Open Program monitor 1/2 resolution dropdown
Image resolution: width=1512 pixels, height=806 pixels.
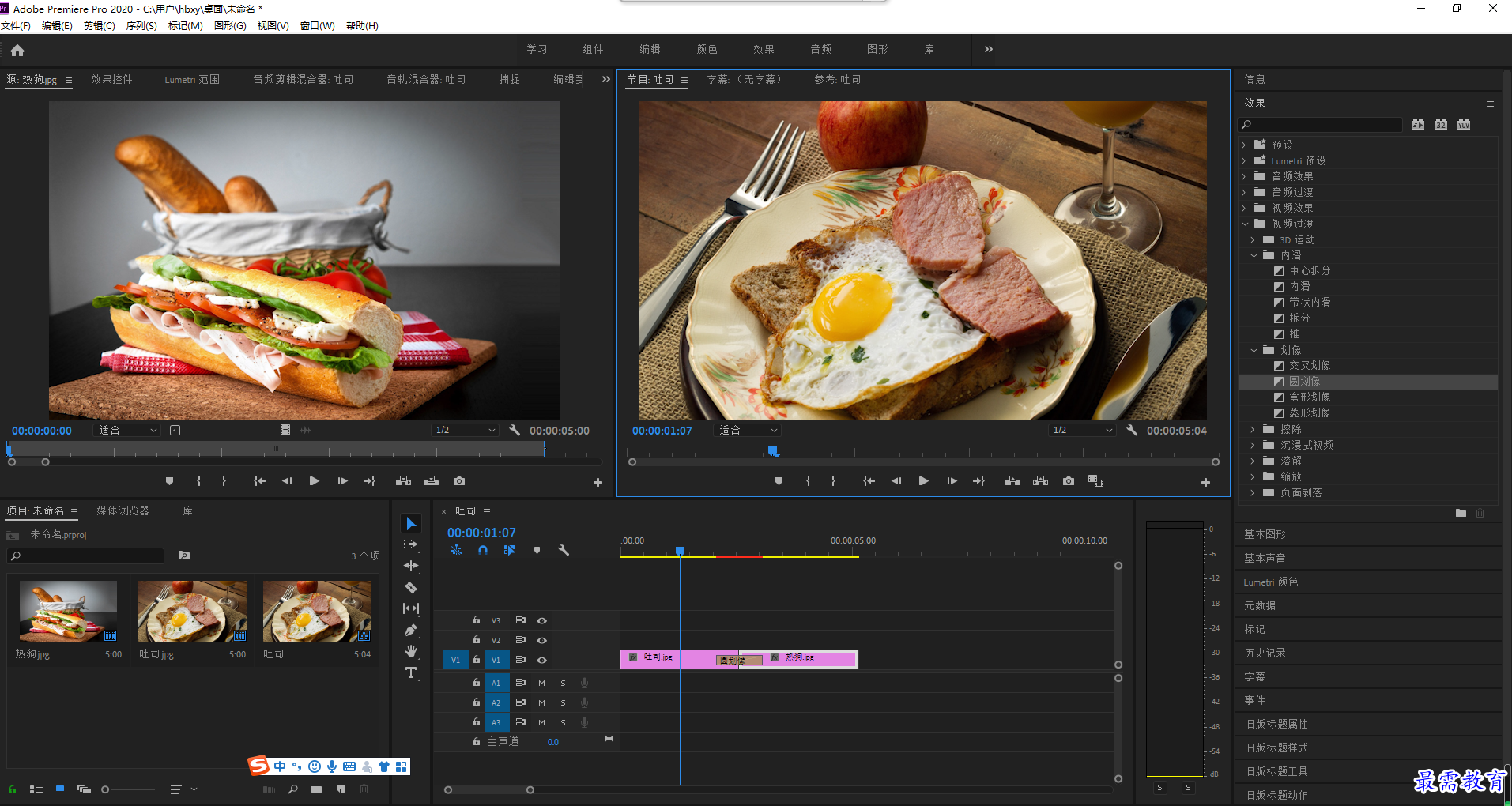[1082, 431]
